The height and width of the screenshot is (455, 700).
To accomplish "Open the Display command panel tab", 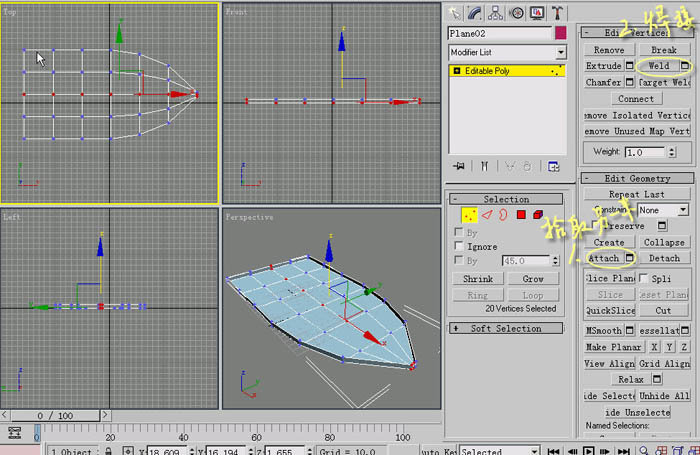I will (537, 13).
